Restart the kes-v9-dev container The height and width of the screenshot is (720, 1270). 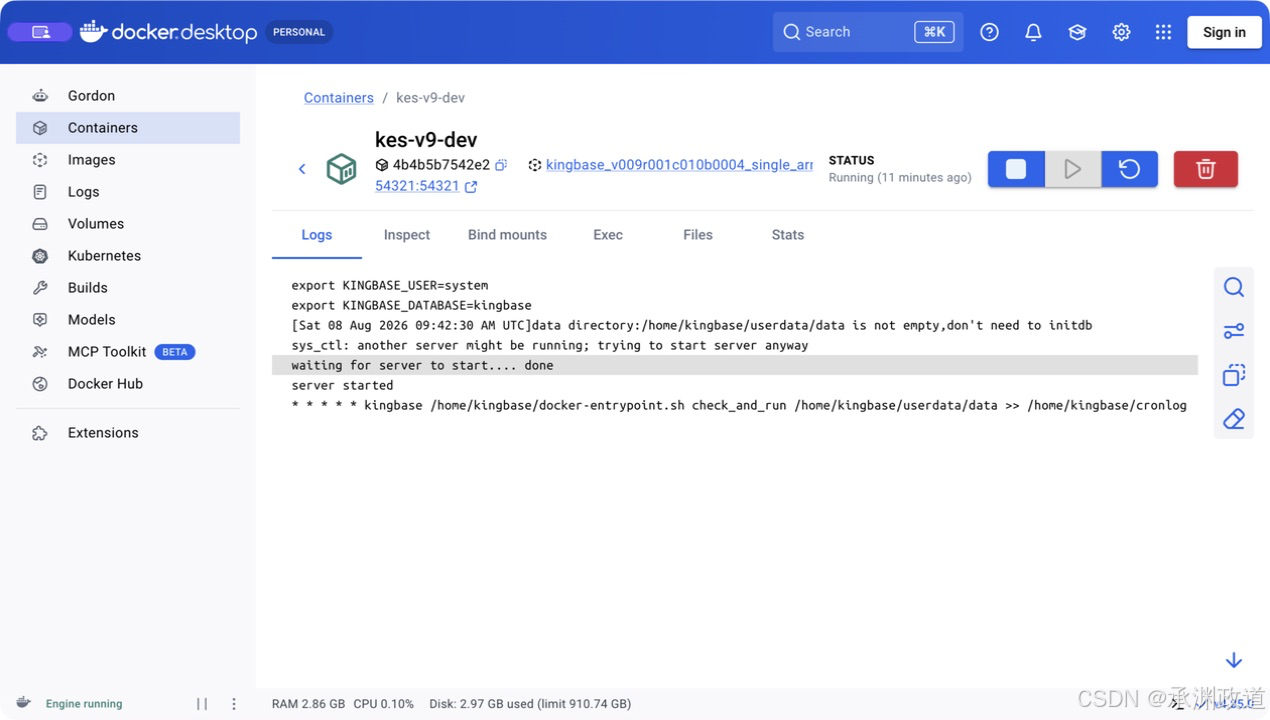(x=1130, y=169)
